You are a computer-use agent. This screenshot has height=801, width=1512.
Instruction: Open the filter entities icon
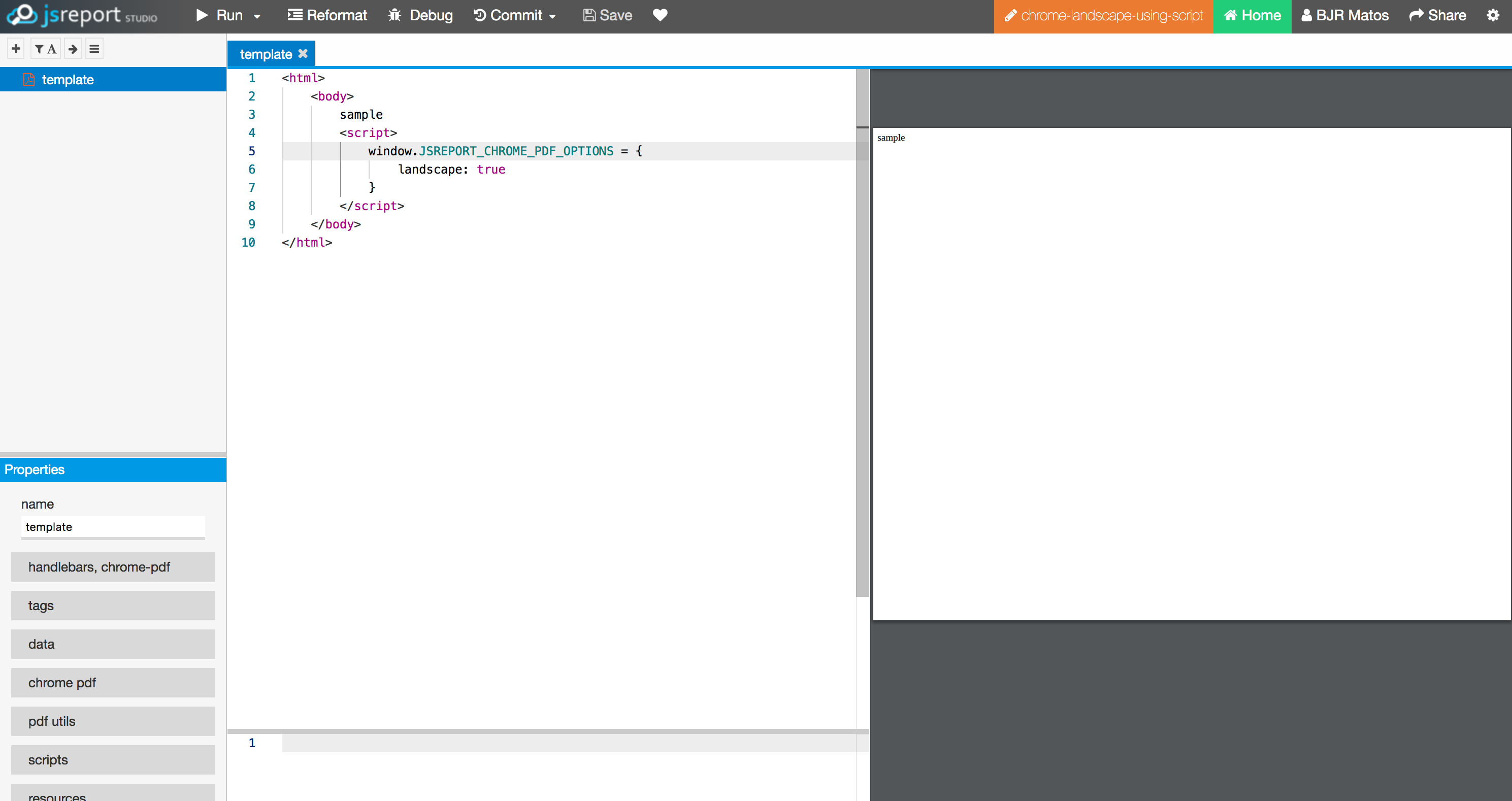point(45,48)
